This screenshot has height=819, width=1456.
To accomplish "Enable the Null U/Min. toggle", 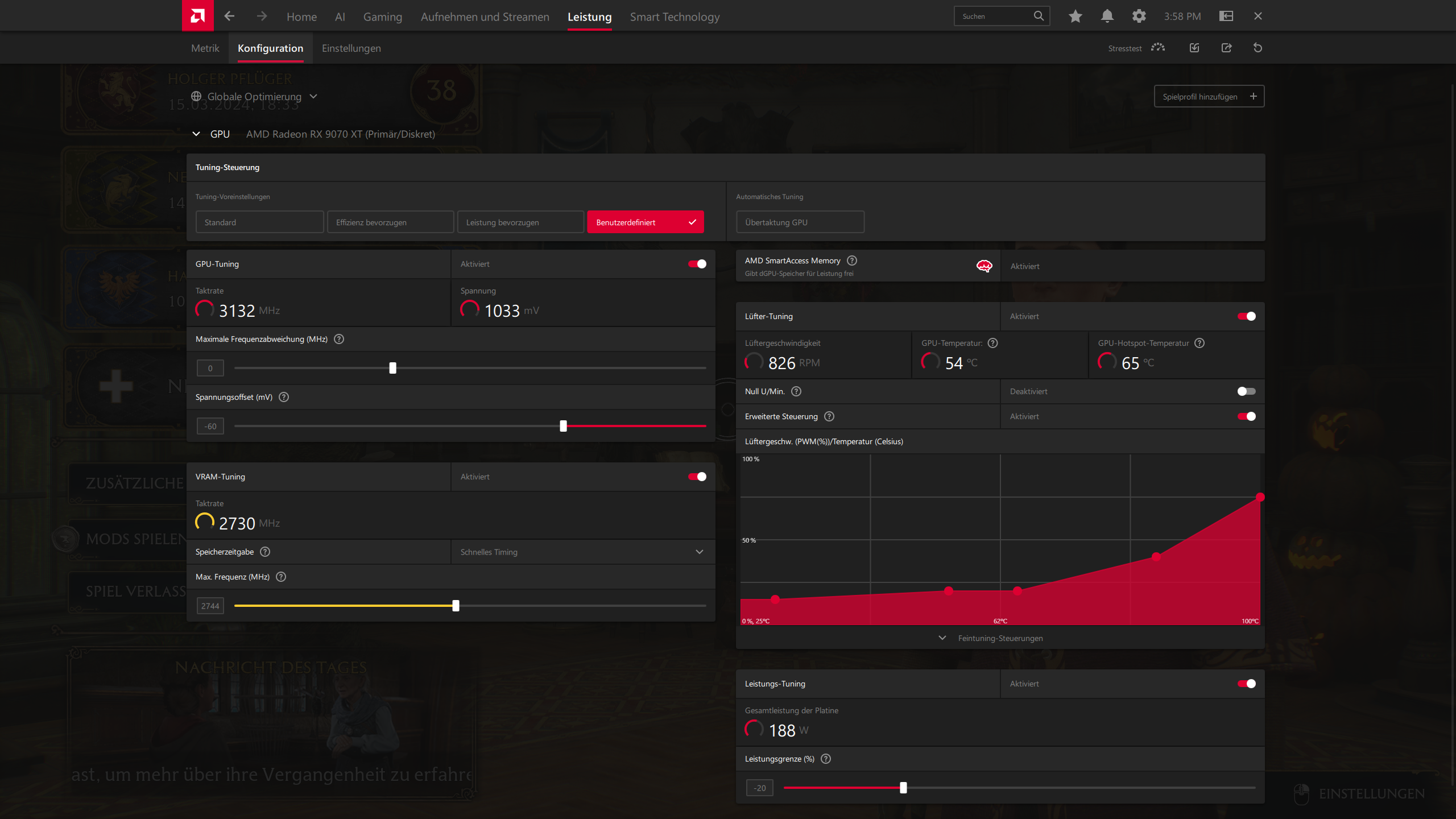I will click(1246, 391).
